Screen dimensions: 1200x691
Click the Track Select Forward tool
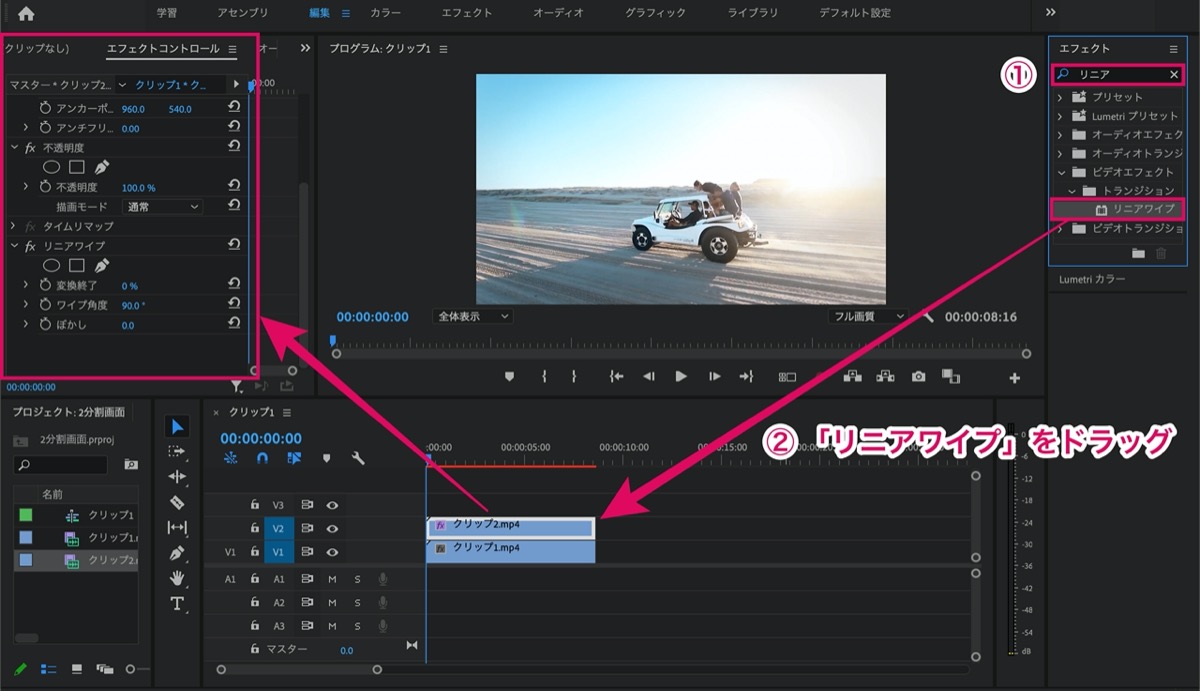coord(177,452)
